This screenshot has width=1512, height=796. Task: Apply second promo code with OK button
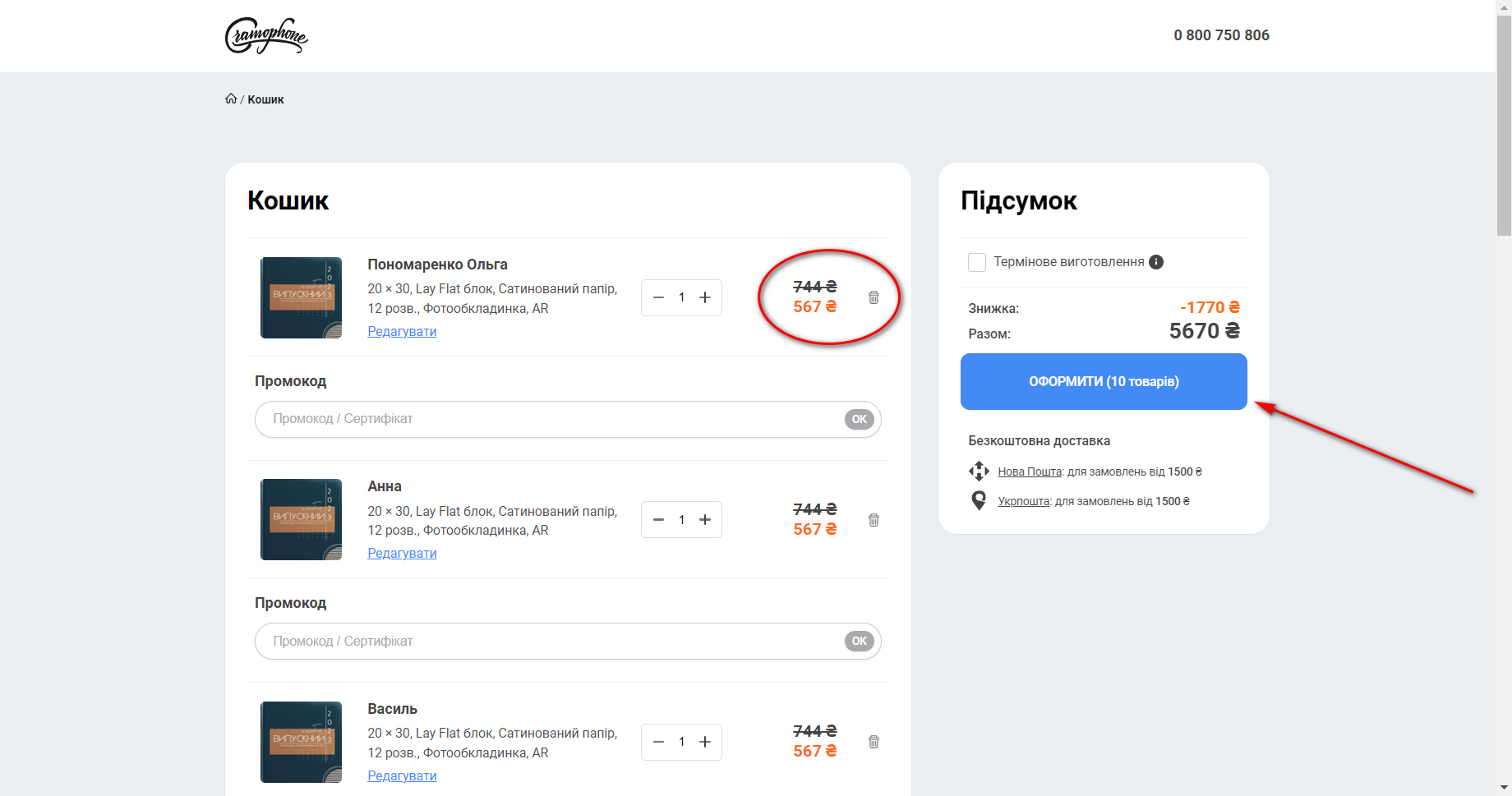click(859, 641)
